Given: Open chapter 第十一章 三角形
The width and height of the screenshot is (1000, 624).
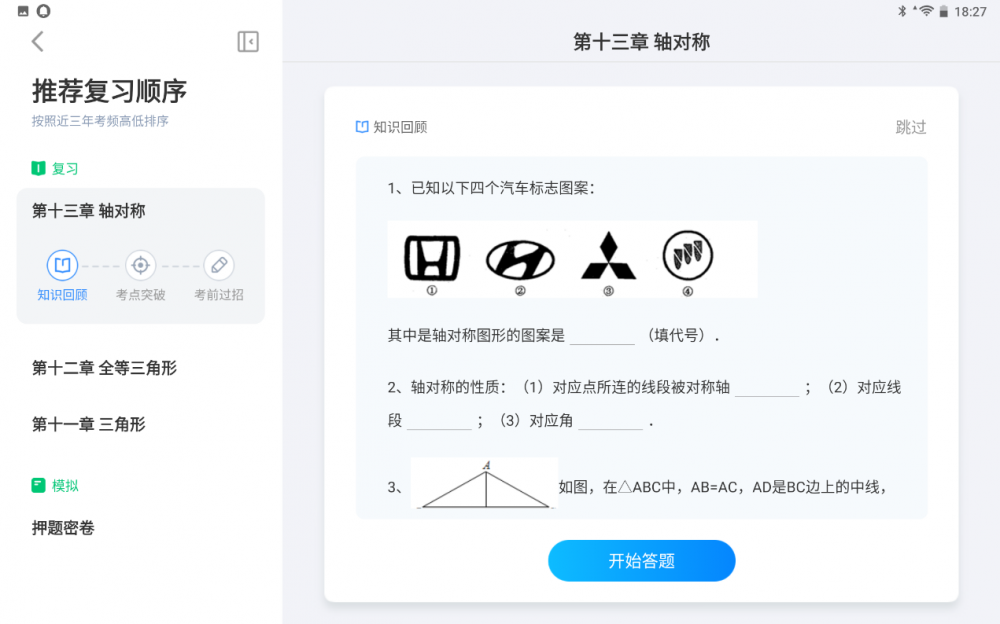Looking at the screenshot, I should tap(89, 424).
